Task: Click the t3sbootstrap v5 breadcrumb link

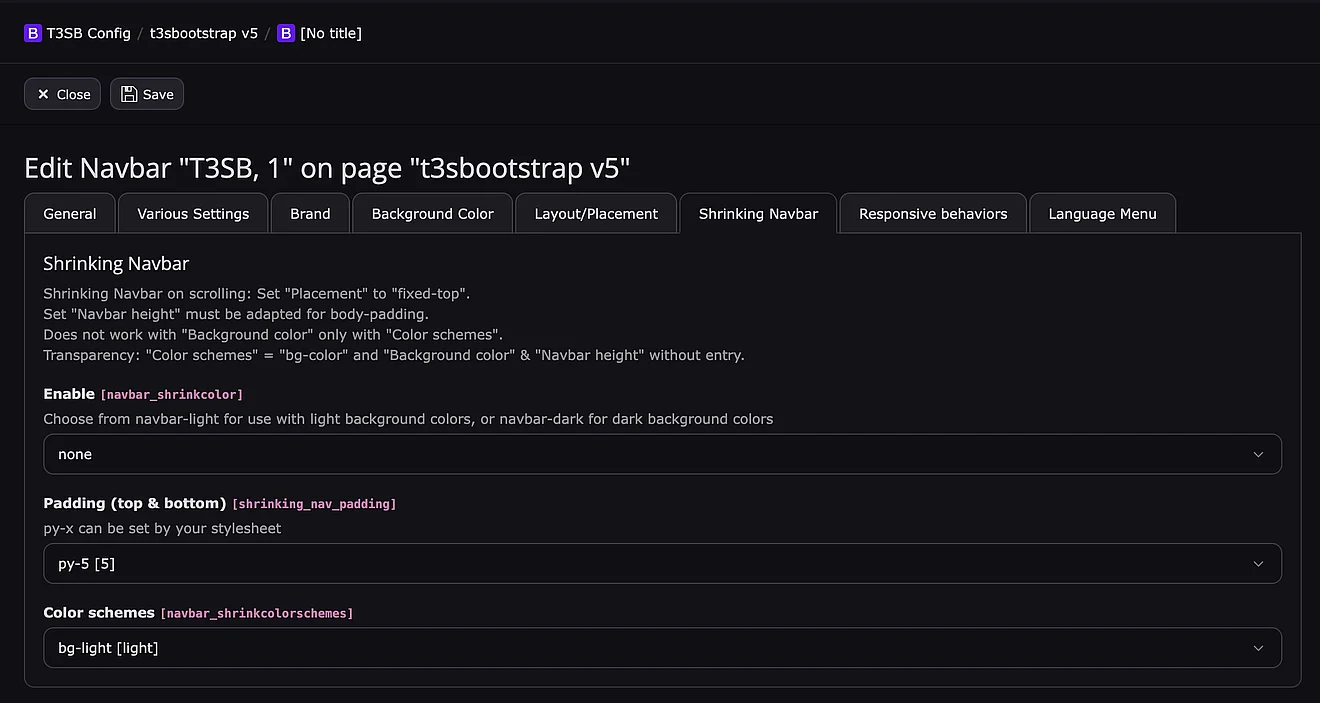Action: (204, 33)
